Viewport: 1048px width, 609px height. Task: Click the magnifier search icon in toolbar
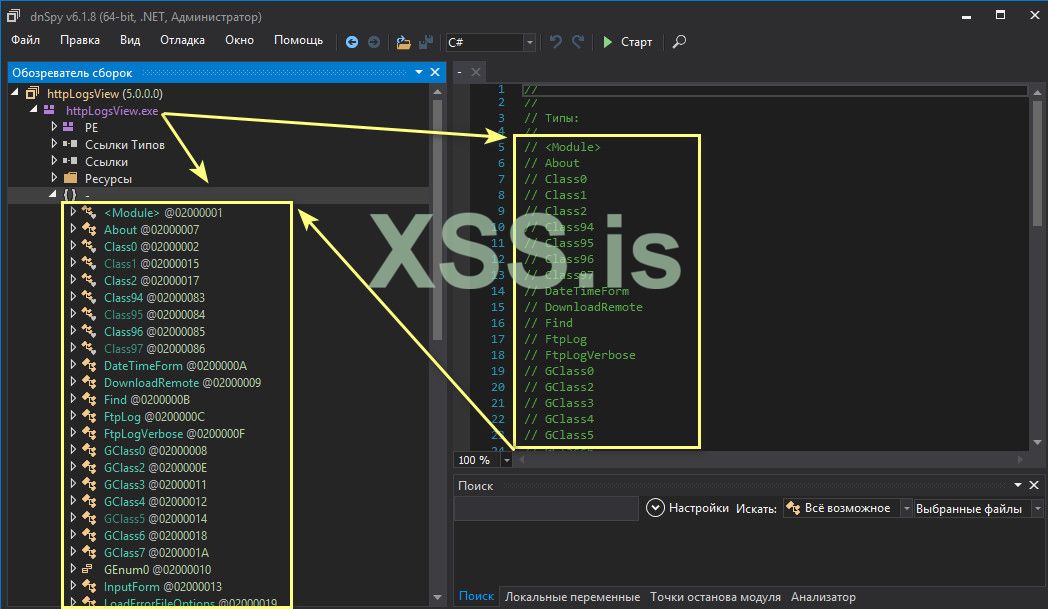tap(679, 42)
